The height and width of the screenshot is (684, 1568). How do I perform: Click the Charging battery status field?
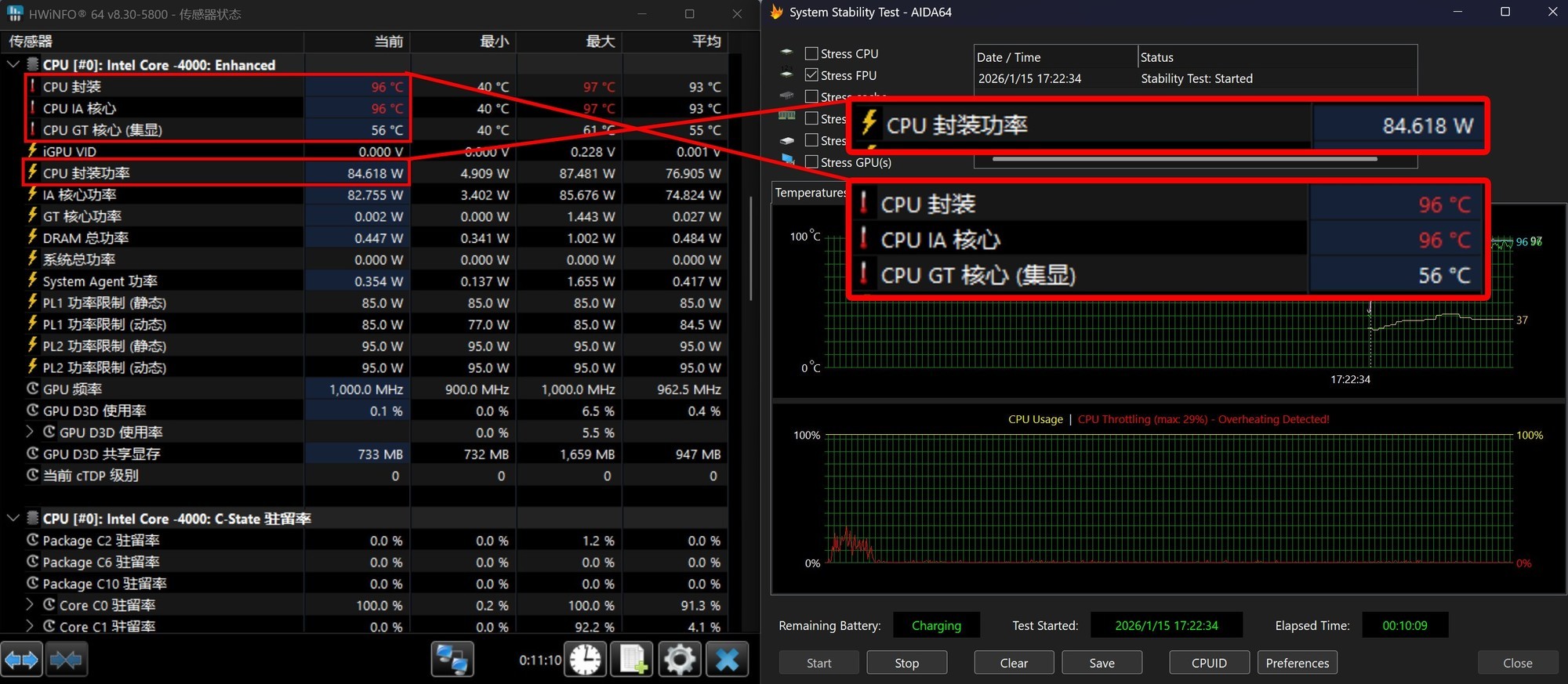pyautogui.click(x=936, y=625)
